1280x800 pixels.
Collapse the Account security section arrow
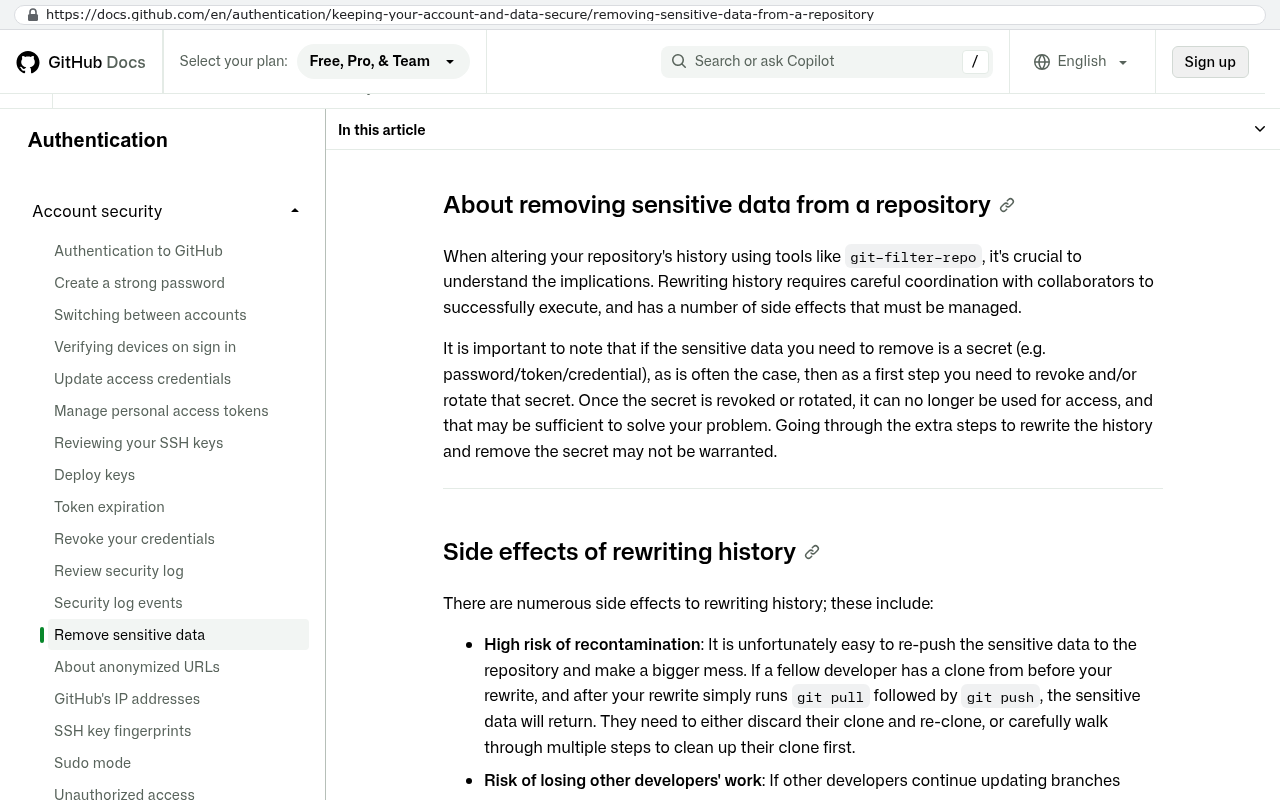(295, 211)
